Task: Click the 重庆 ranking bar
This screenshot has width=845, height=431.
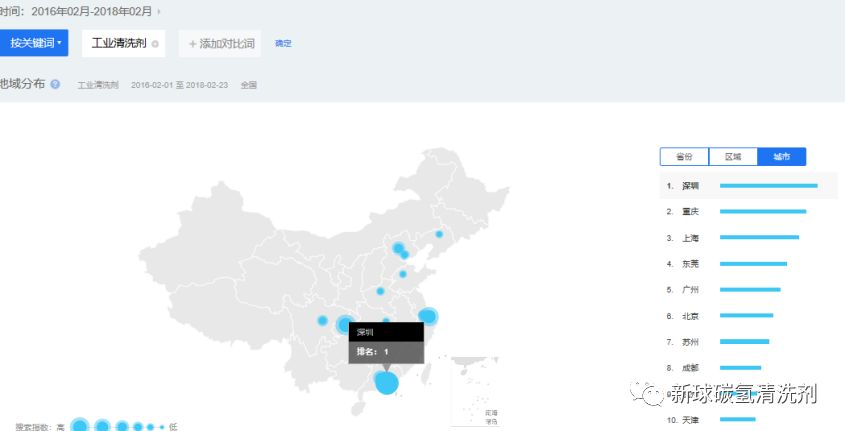Action: point(762,211)
